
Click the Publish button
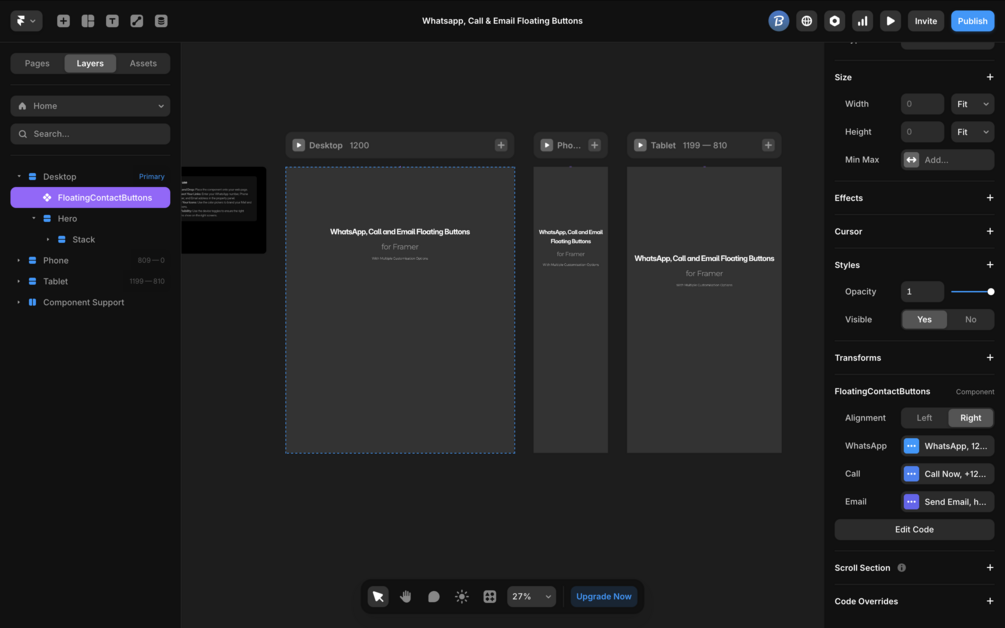point(972,21)
